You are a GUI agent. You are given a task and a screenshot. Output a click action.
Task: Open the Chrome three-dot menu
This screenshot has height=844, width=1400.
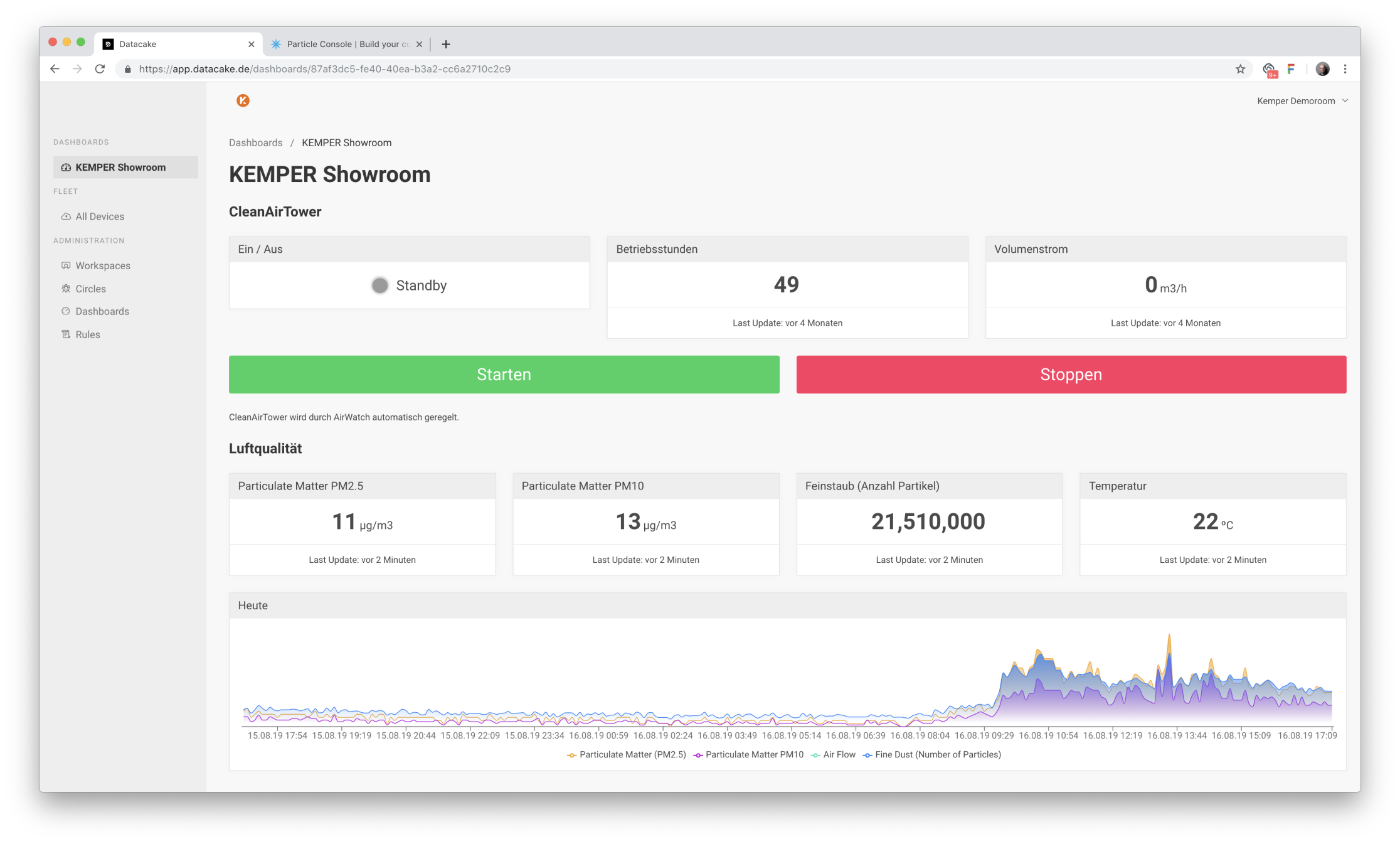(x=1345, y=69)
